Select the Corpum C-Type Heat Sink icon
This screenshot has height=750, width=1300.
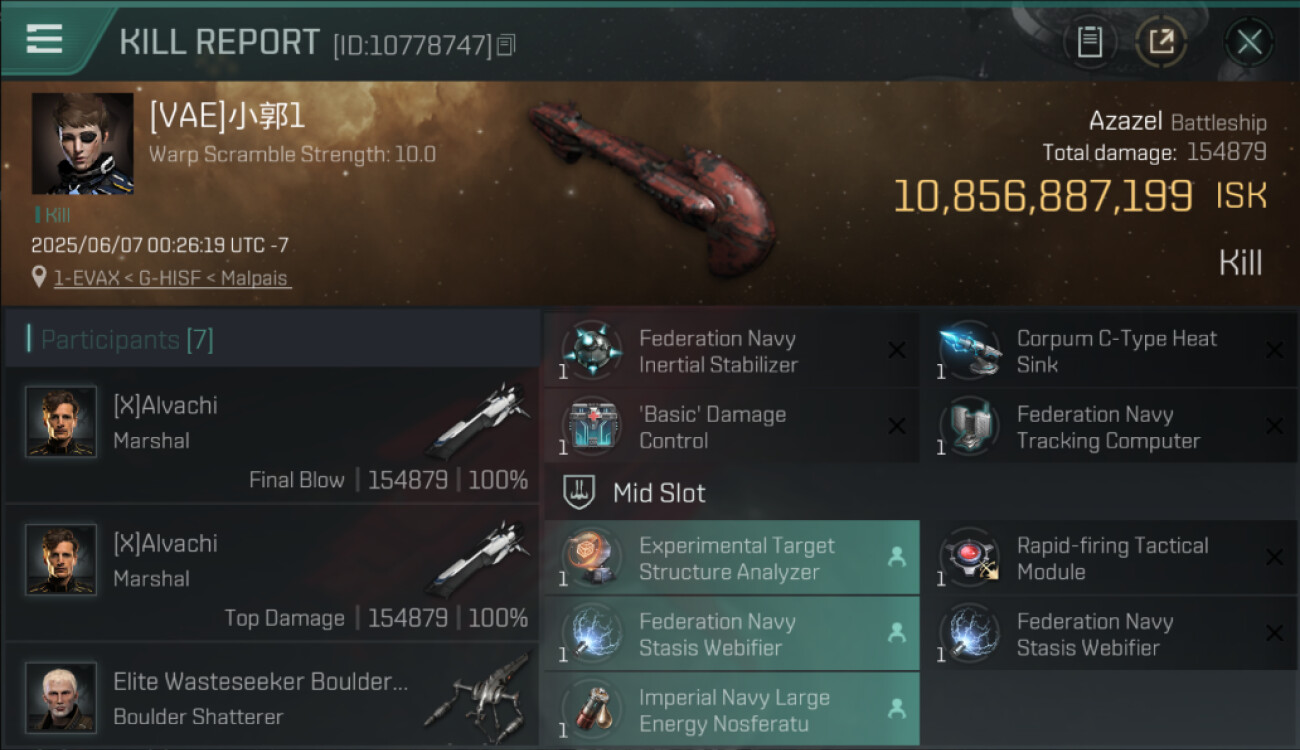click(x=968, y=350)
